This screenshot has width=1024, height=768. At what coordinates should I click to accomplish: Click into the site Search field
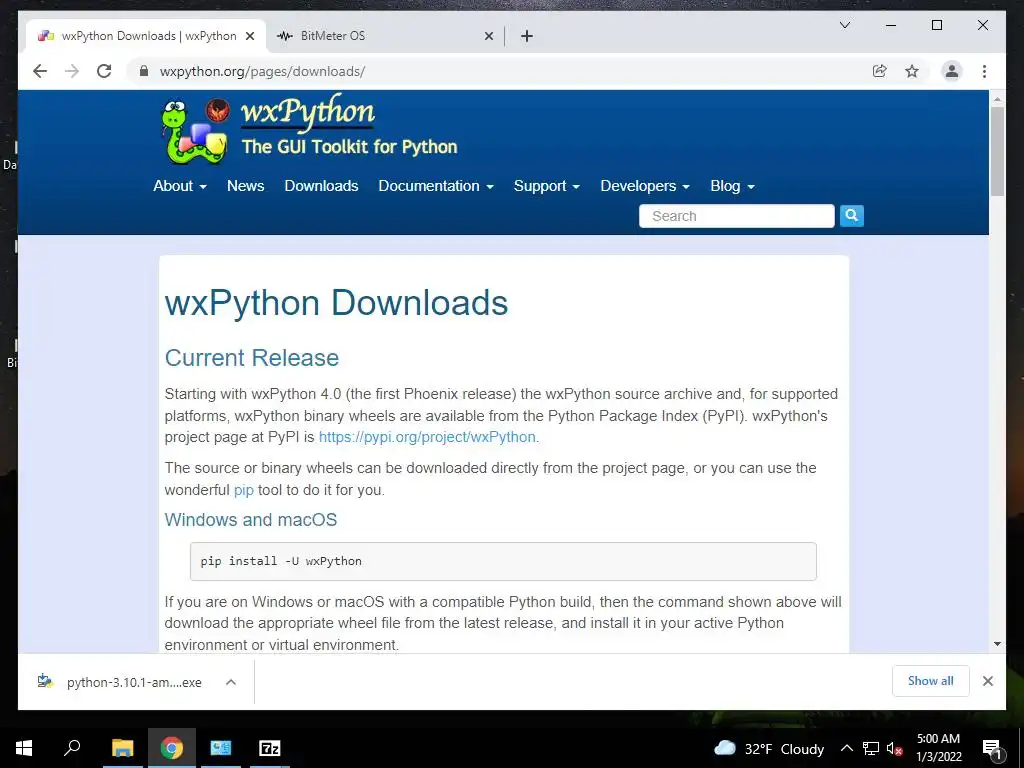coord(737,216)
